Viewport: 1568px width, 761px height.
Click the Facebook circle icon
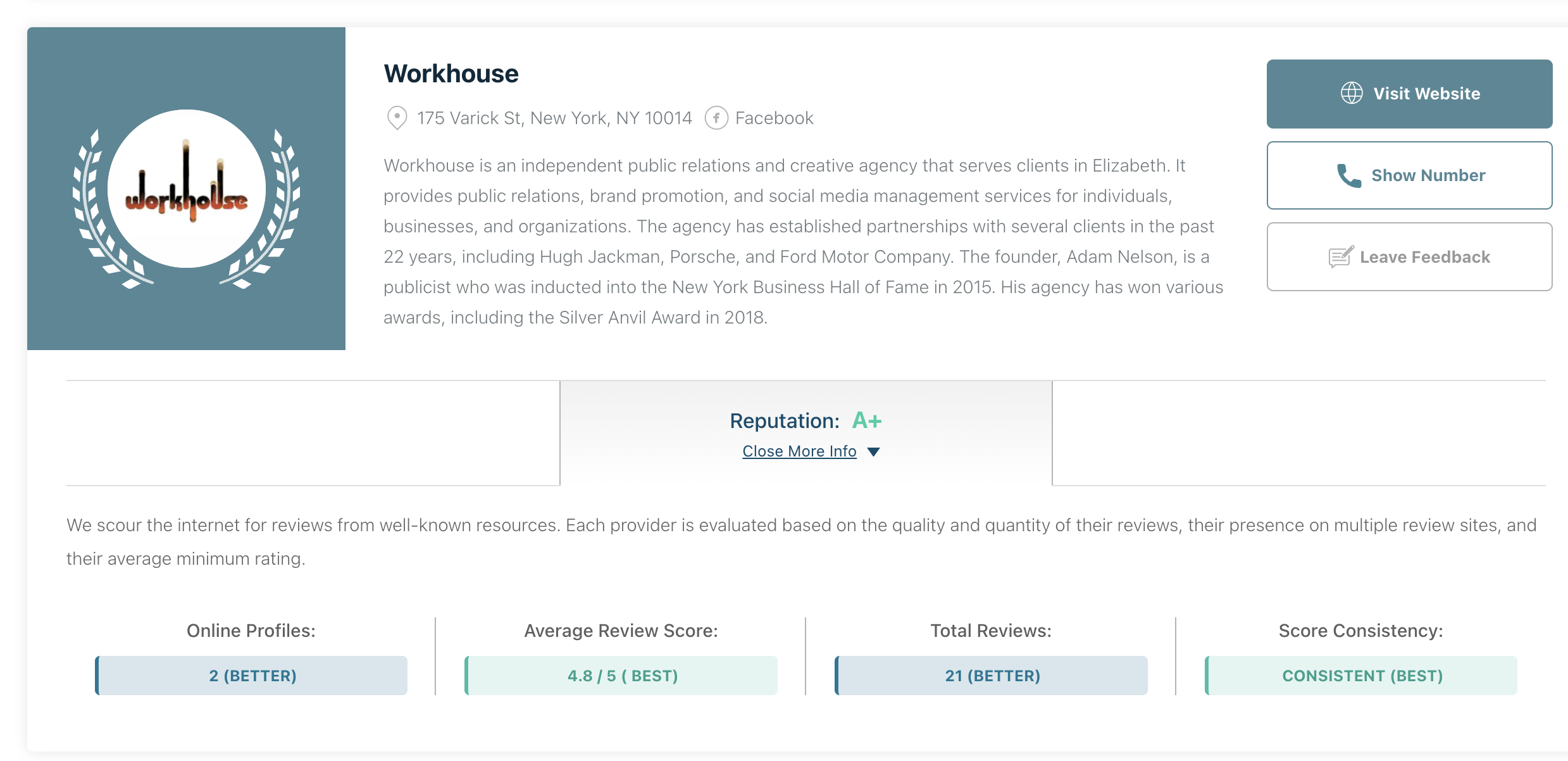click(716, 118)
